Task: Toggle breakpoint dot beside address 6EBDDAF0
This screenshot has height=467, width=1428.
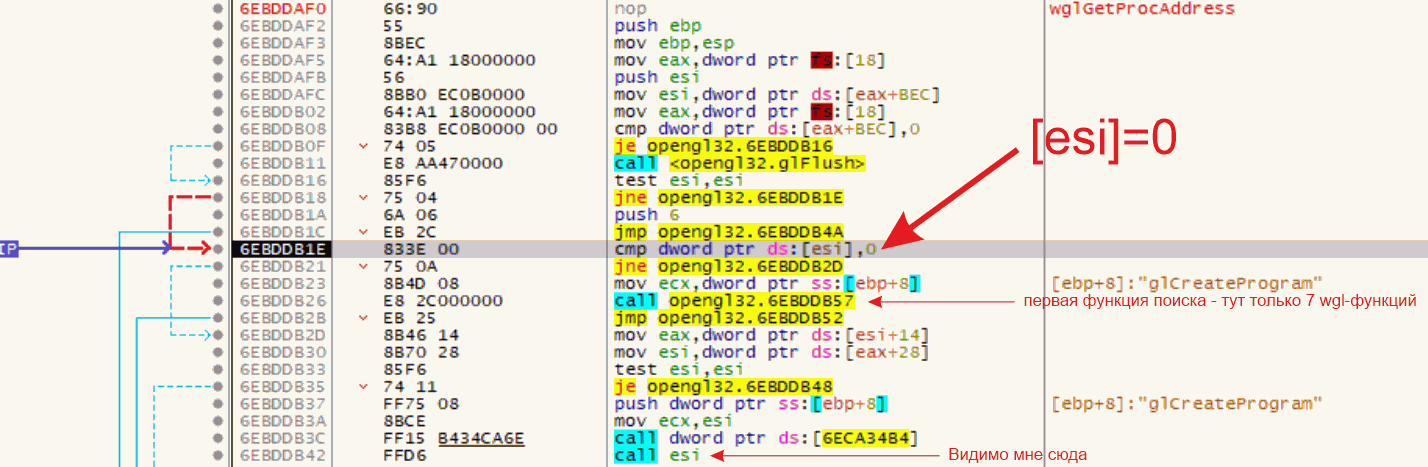Action: tap(217, 8)
